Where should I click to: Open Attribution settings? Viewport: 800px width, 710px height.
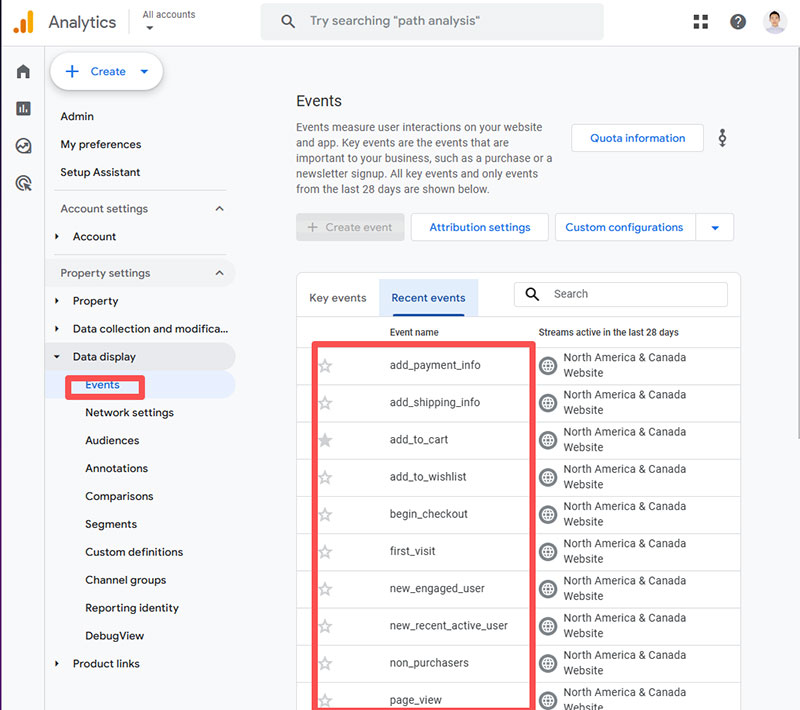point(479,227)
